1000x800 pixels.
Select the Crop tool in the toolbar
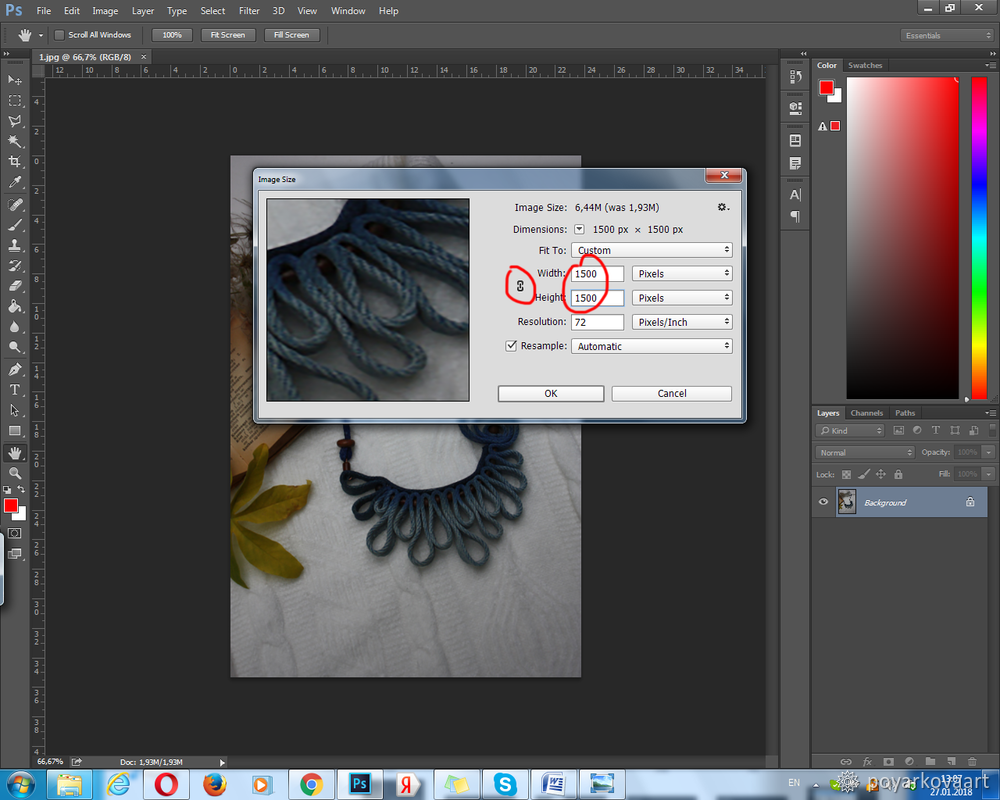15,162
